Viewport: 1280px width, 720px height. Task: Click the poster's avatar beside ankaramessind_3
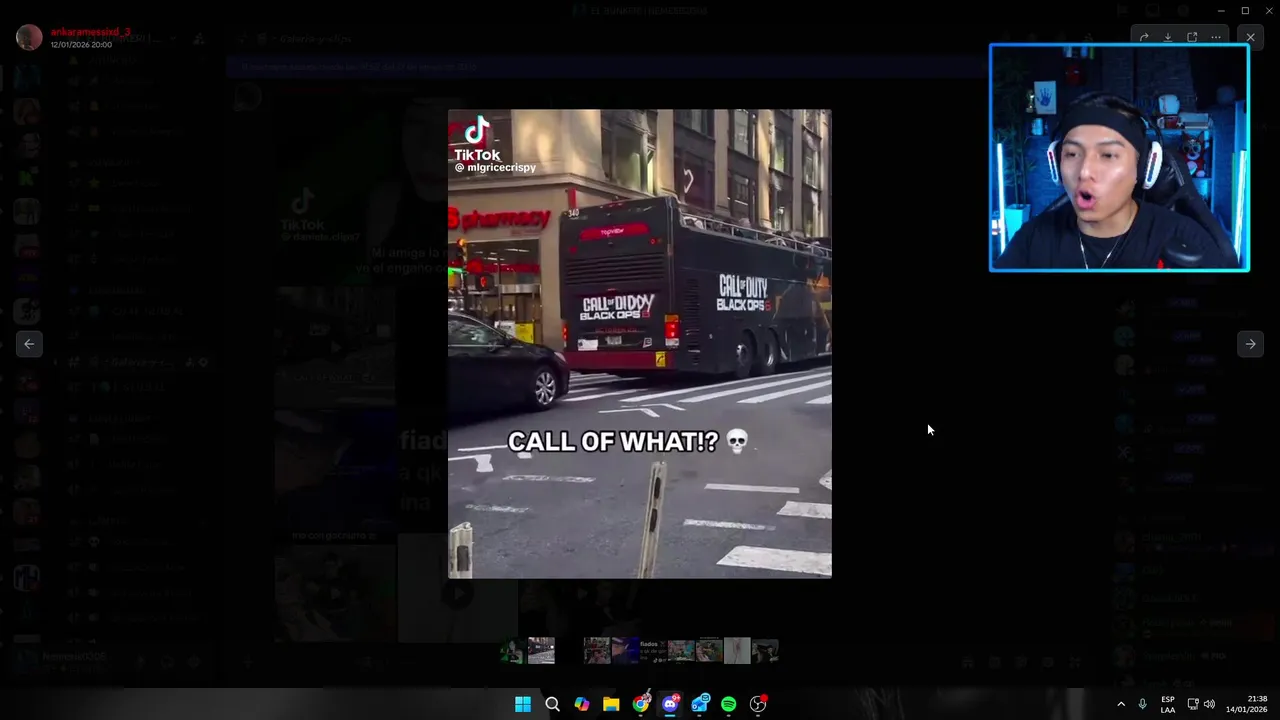coord(29,38)
